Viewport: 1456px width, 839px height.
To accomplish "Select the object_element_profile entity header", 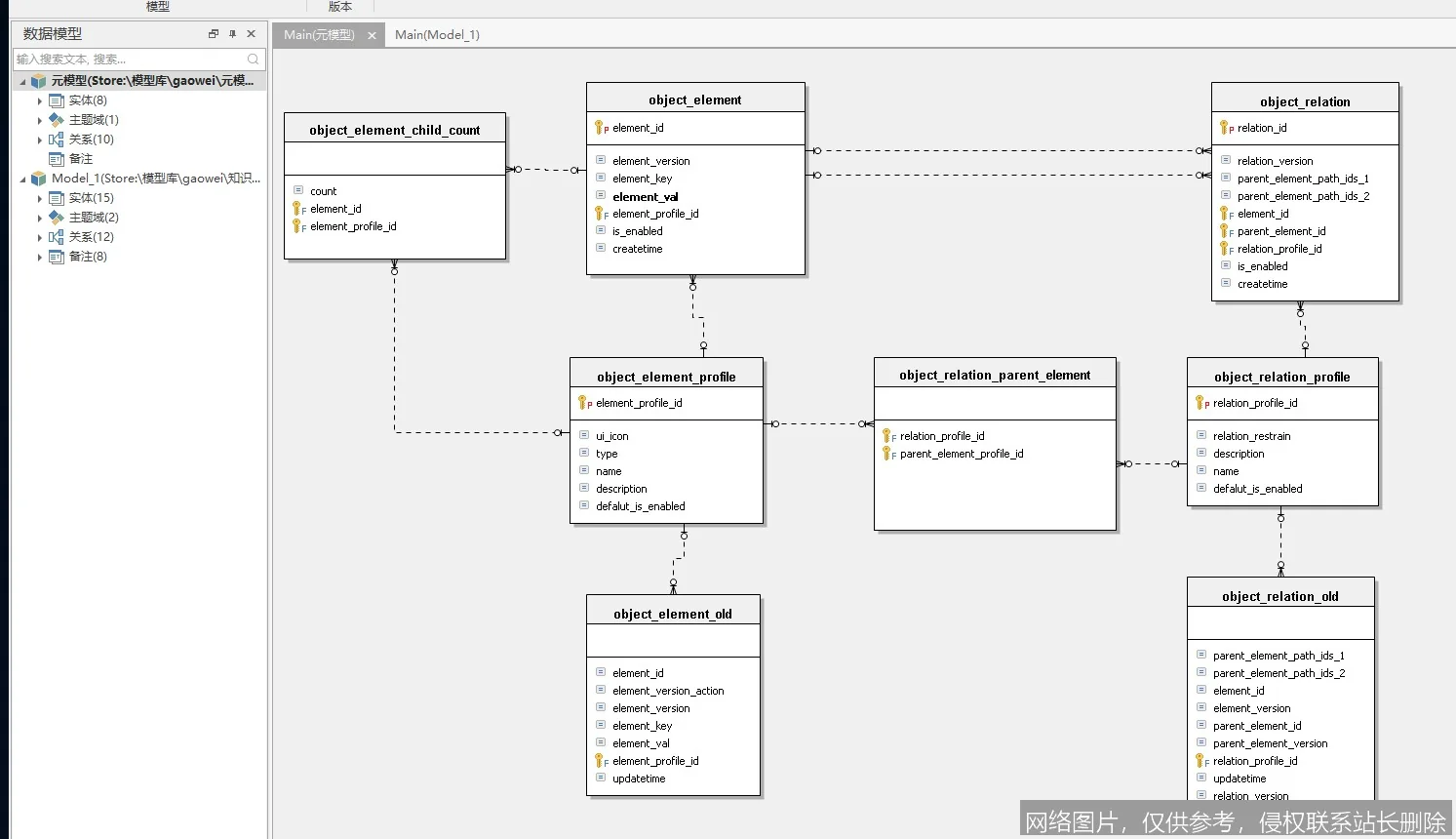I will tap(666, 377).
